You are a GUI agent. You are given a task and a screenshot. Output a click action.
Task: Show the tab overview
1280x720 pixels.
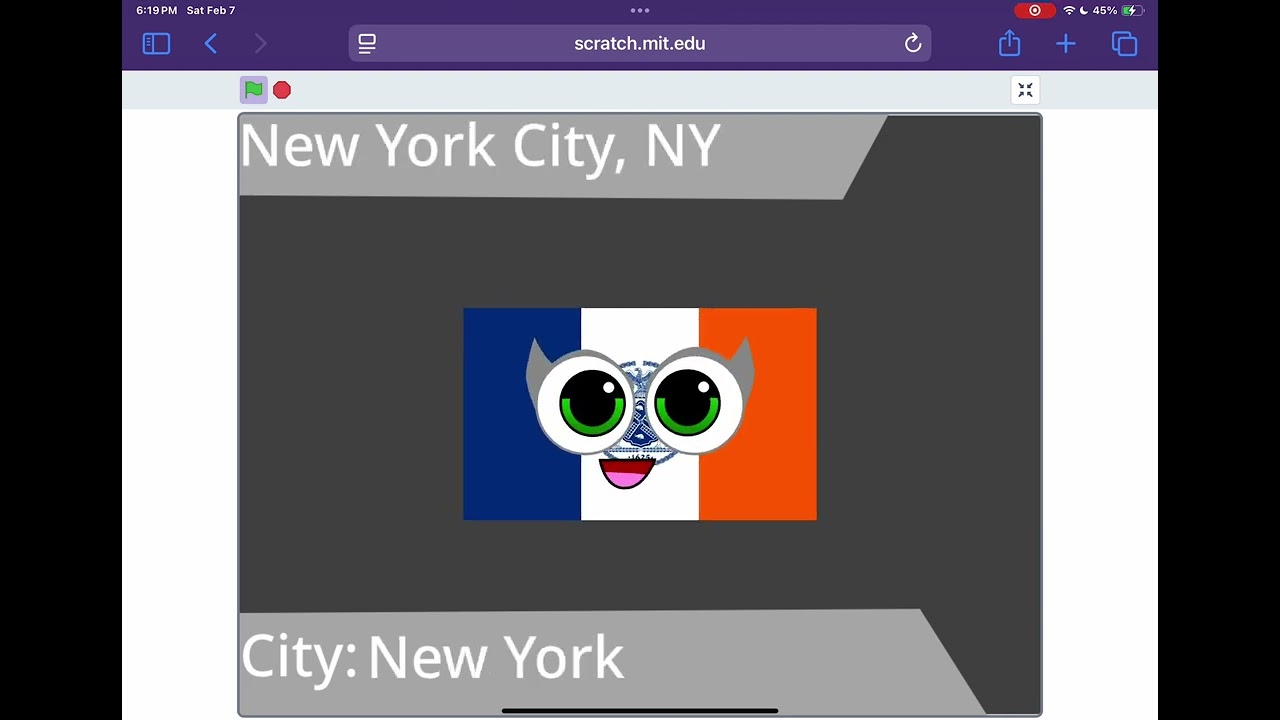click(x=1125, y=44)
